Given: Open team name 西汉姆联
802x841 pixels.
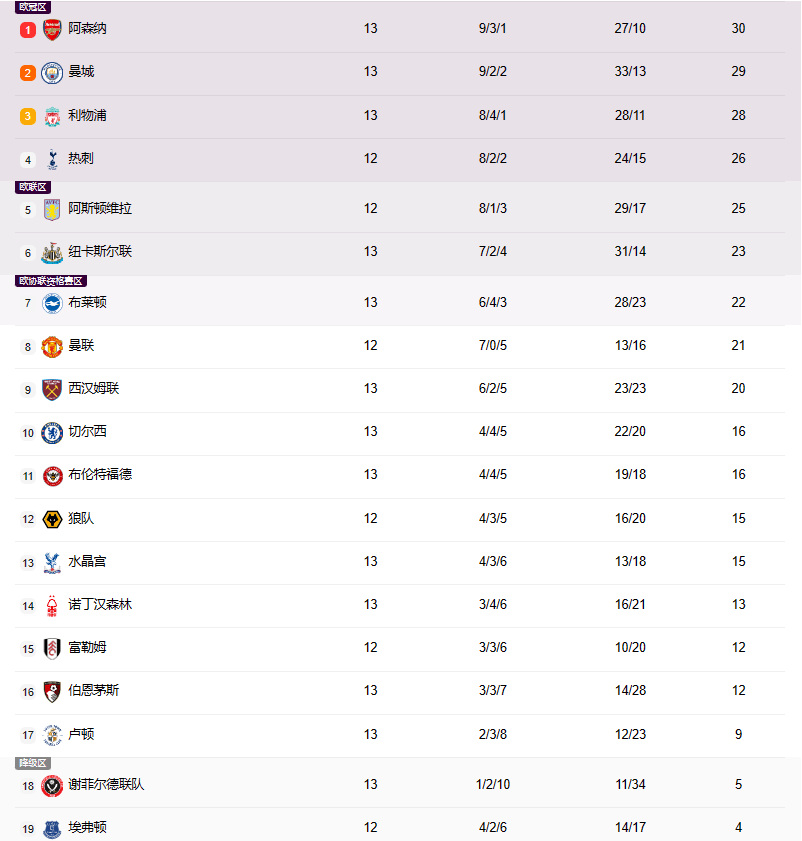Looking at the screenshot, I should click(93, 388).
